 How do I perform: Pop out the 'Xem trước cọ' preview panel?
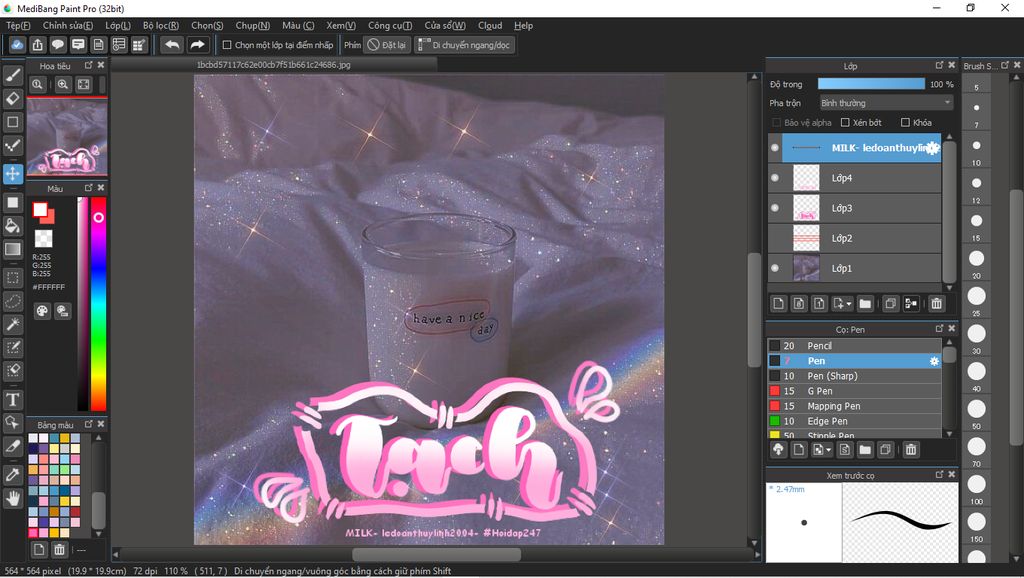[939, 475]
